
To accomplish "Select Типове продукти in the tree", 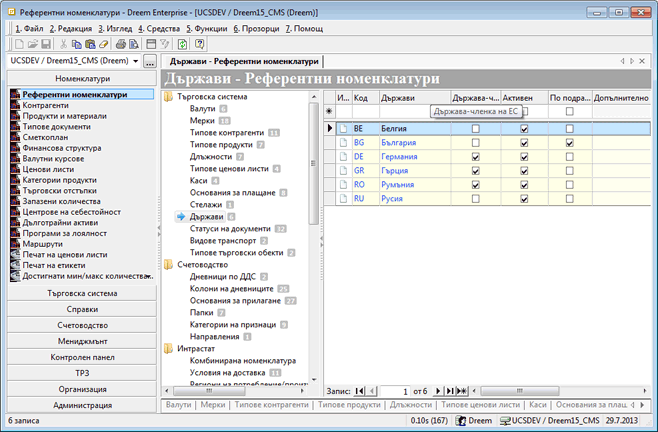I will [x=221, y=145].
